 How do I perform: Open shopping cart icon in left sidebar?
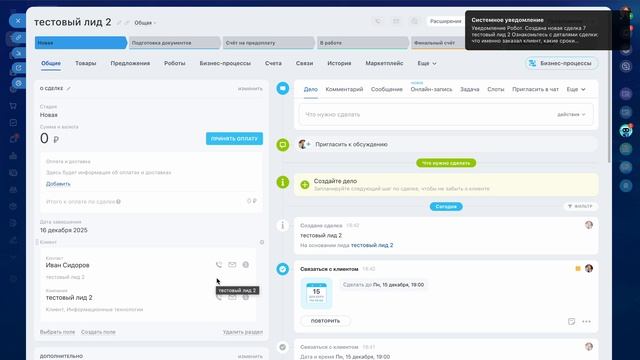pos(13,106)
